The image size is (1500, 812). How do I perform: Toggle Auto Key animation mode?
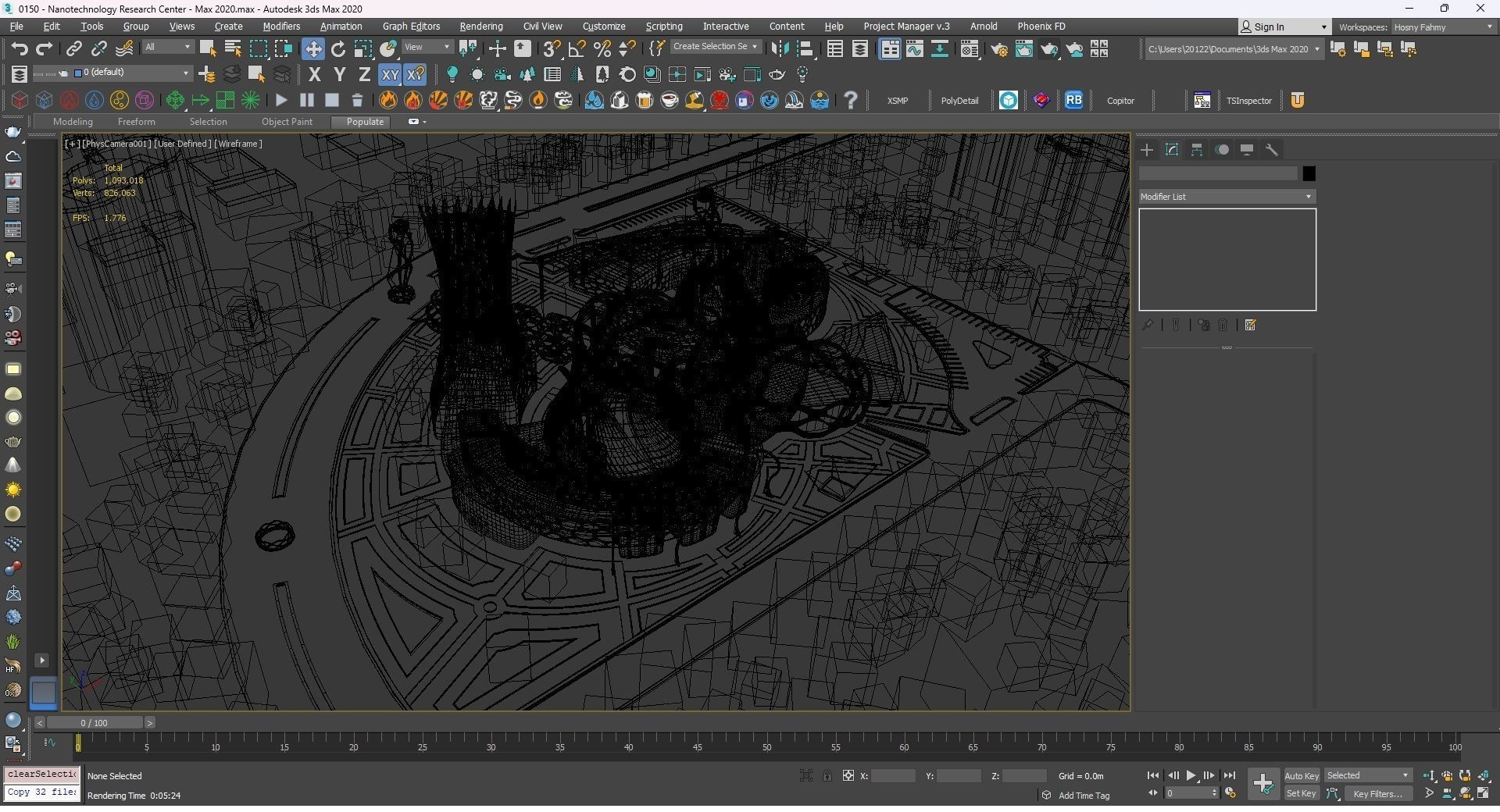[1301, 776]
